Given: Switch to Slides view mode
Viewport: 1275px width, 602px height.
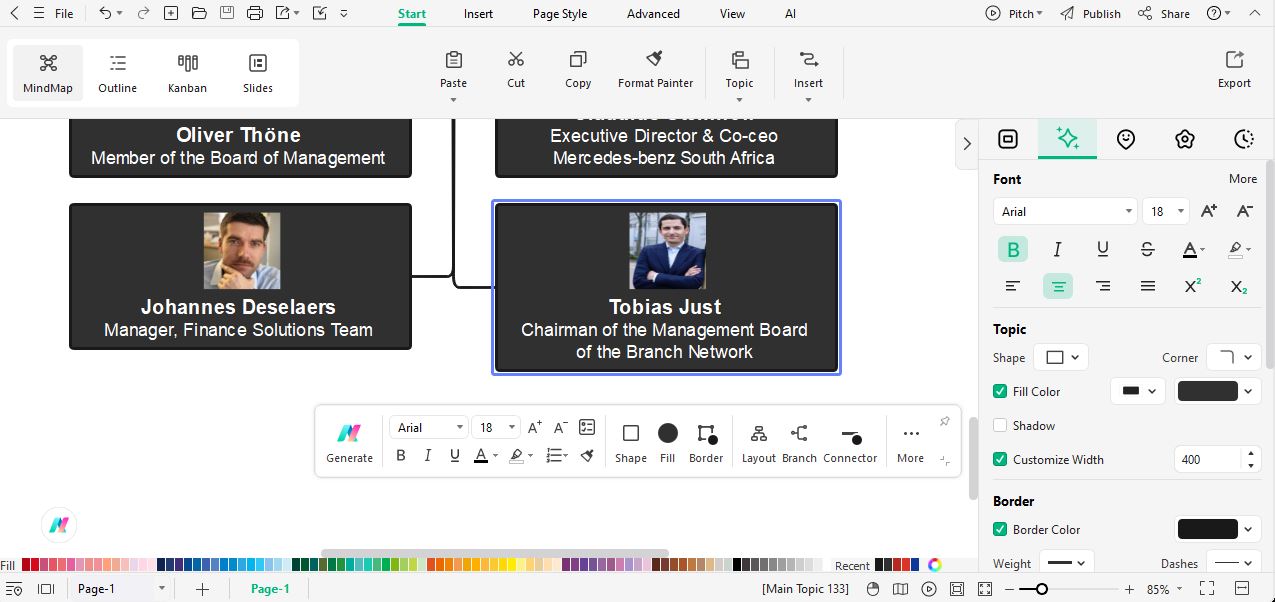Looking at the screenshot, I should point(258,73).
